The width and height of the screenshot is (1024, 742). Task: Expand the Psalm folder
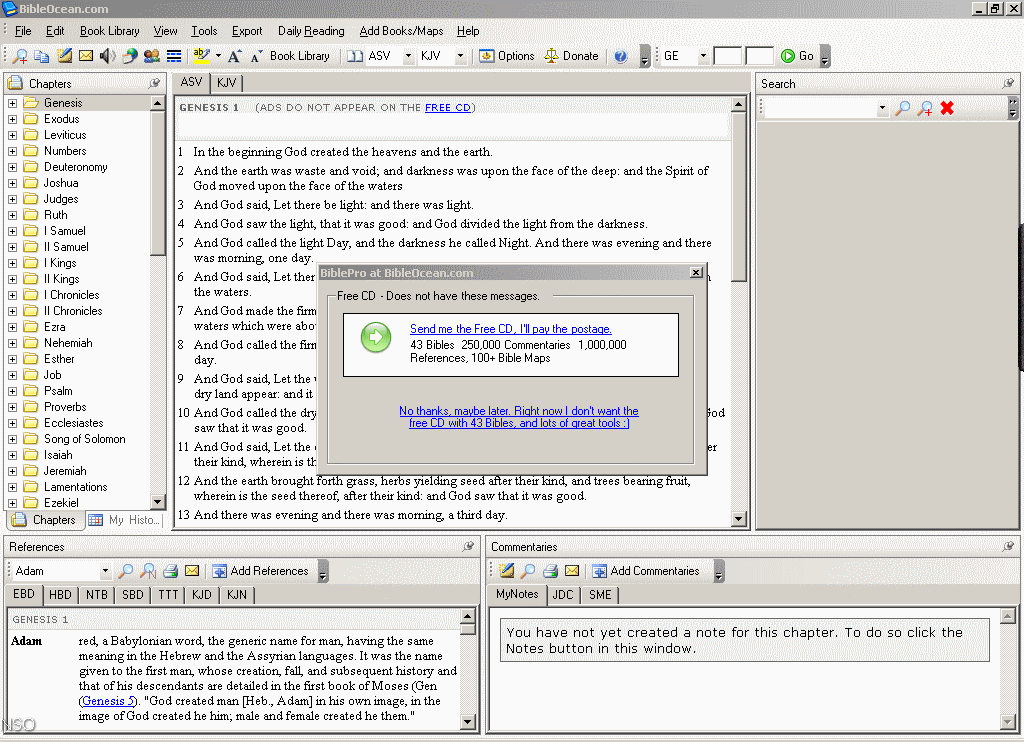[12, 391]
